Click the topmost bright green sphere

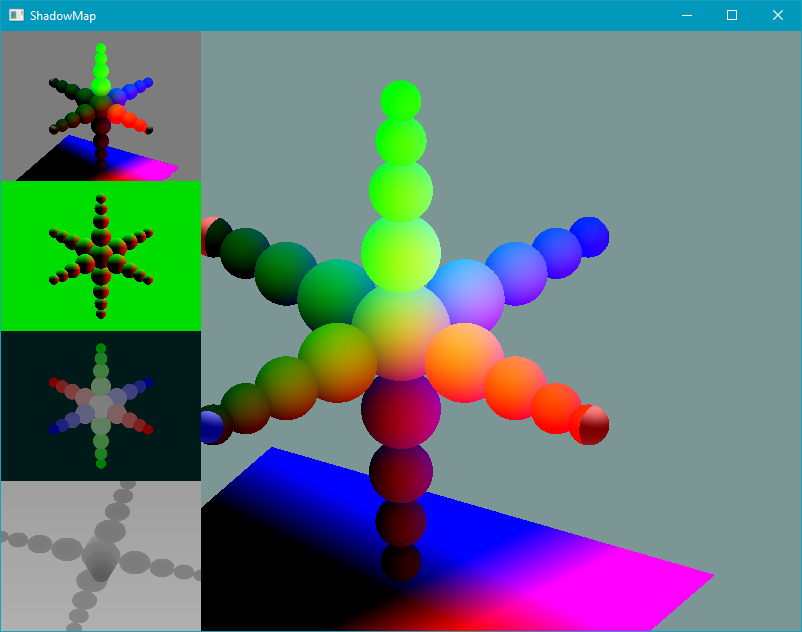[x=400, y=100]
